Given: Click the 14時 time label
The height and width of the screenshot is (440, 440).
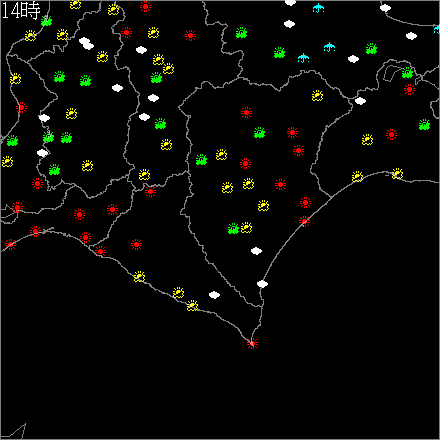Looking at the screenshot, I should pos(21,11).
